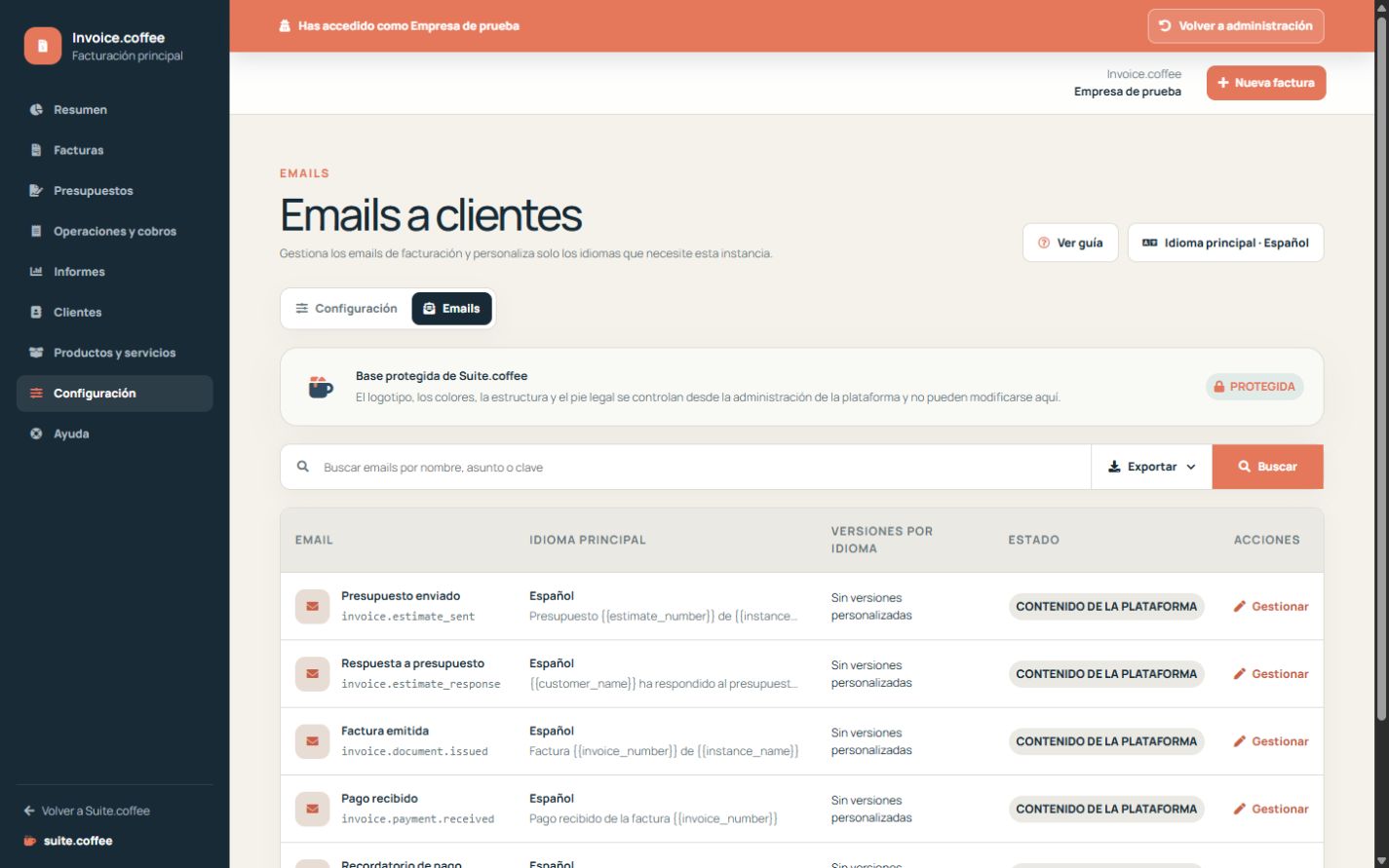
Task: Click the magnifier icon in search field
Action: pyautogui.click(x=303, y=467)
